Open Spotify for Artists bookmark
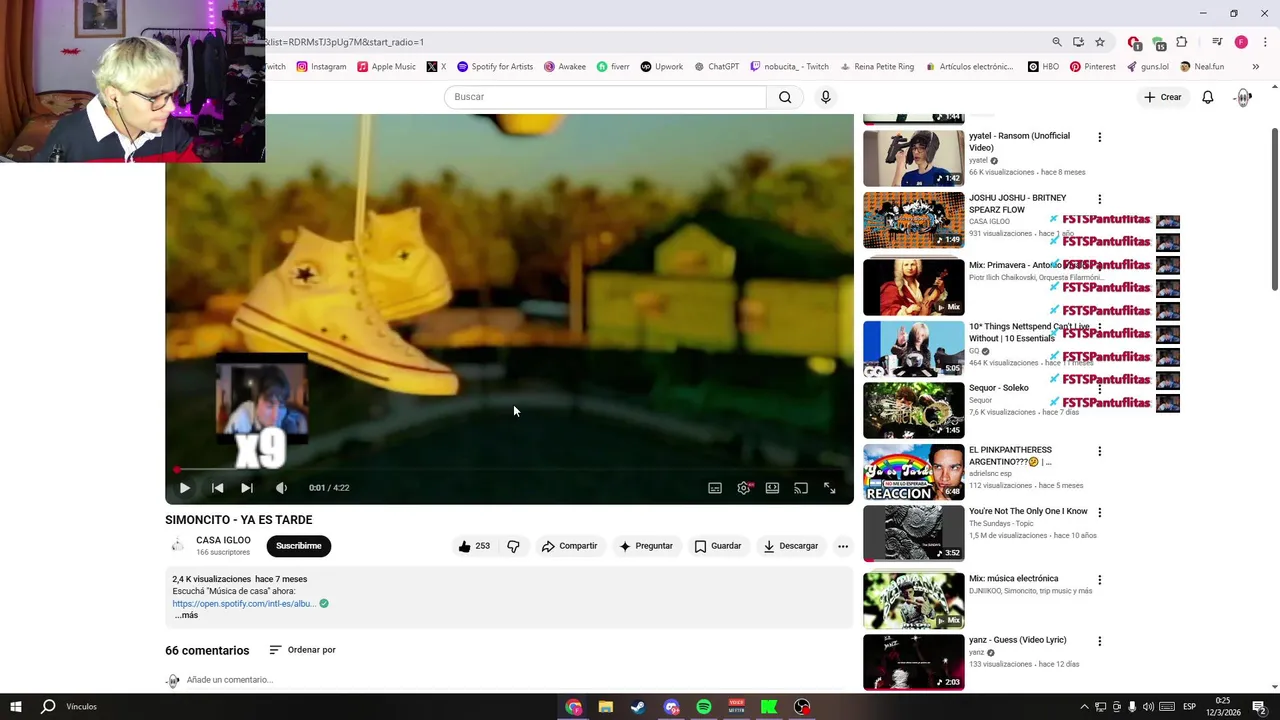 coord(495,67)
